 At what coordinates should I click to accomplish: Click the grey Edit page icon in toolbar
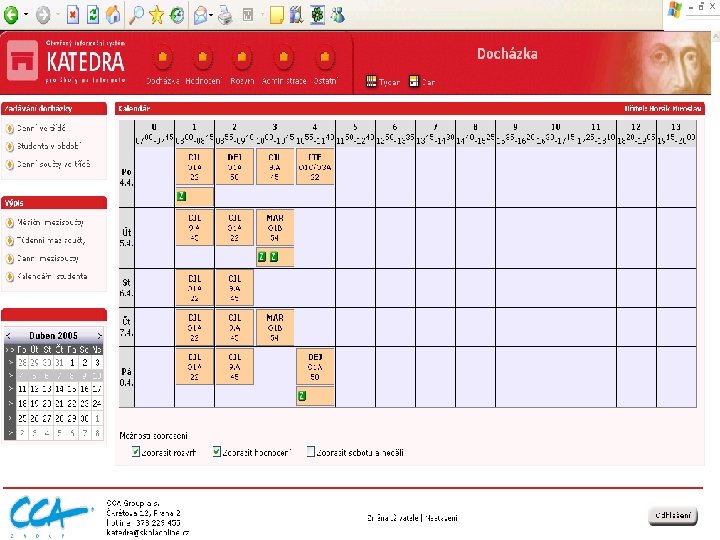pyautogui.click(x=248, y=16)
